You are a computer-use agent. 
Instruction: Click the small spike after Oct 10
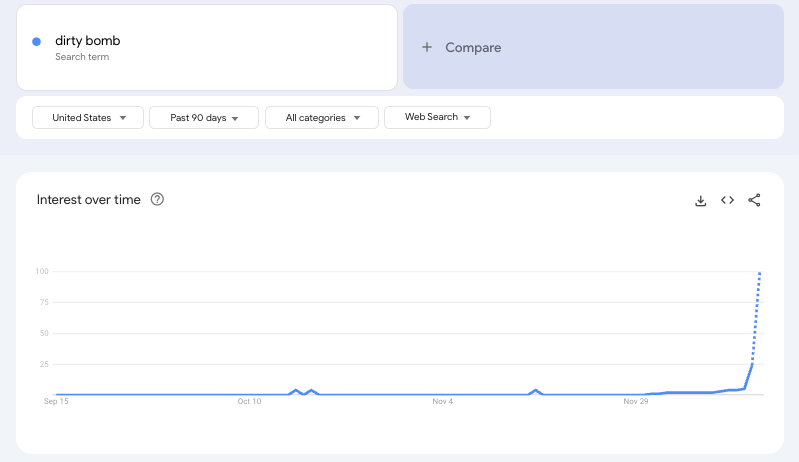click(295, 391)
